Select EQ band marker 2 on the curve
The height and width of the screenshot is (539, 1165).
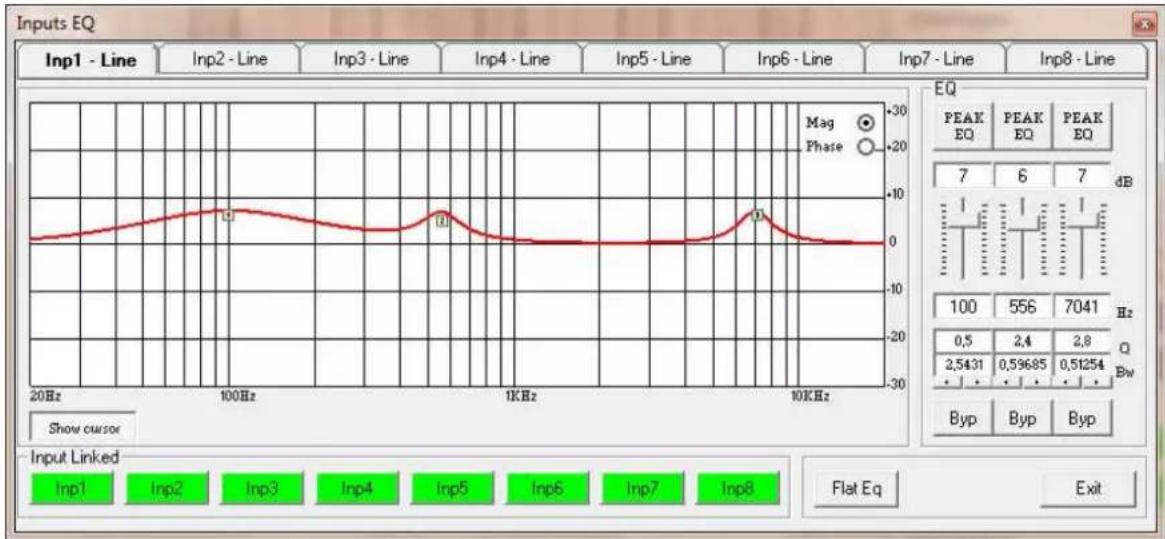pos(441,221)
